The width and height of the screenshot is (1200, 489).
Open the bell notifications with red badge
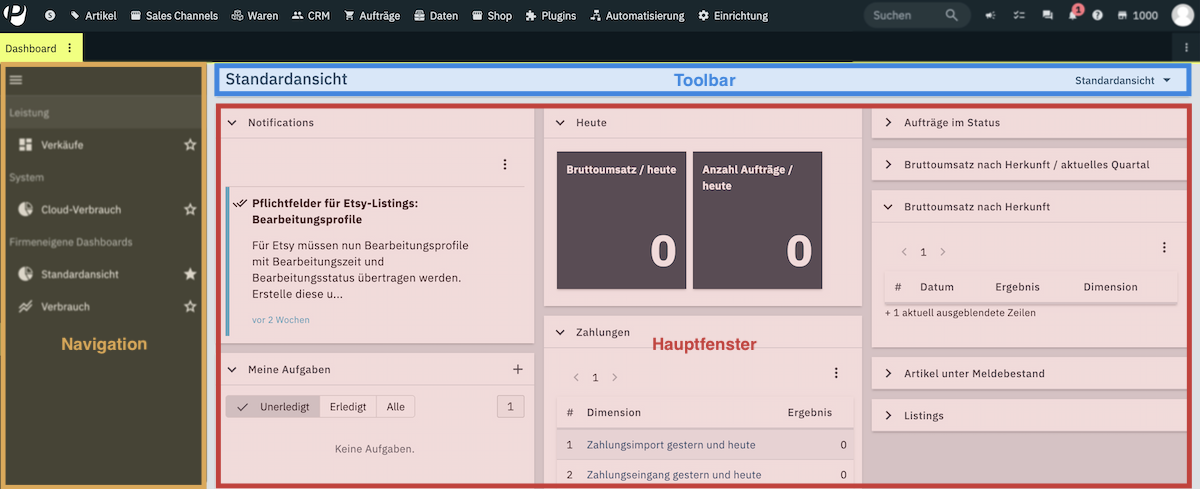[1073, 14]
